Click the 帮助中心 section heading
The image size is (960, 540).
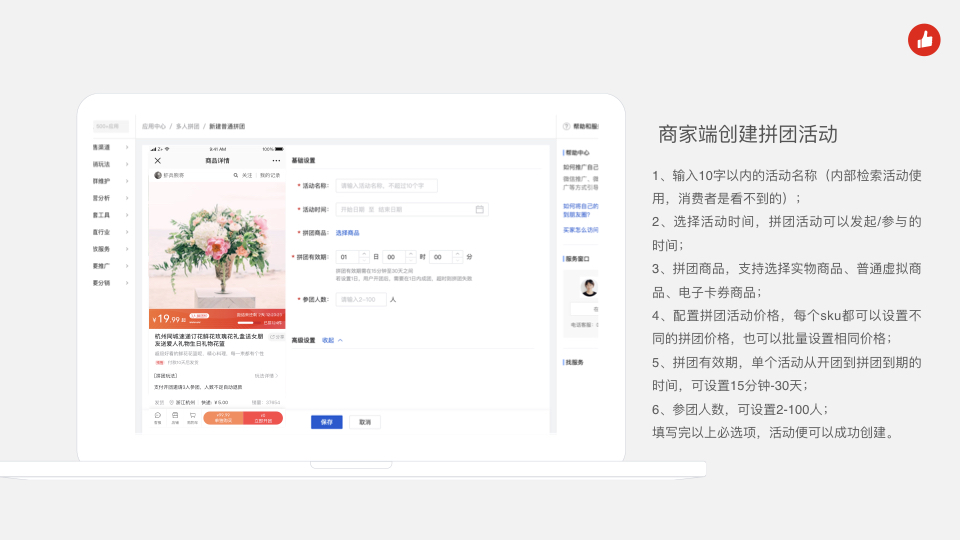click(577, 152)
